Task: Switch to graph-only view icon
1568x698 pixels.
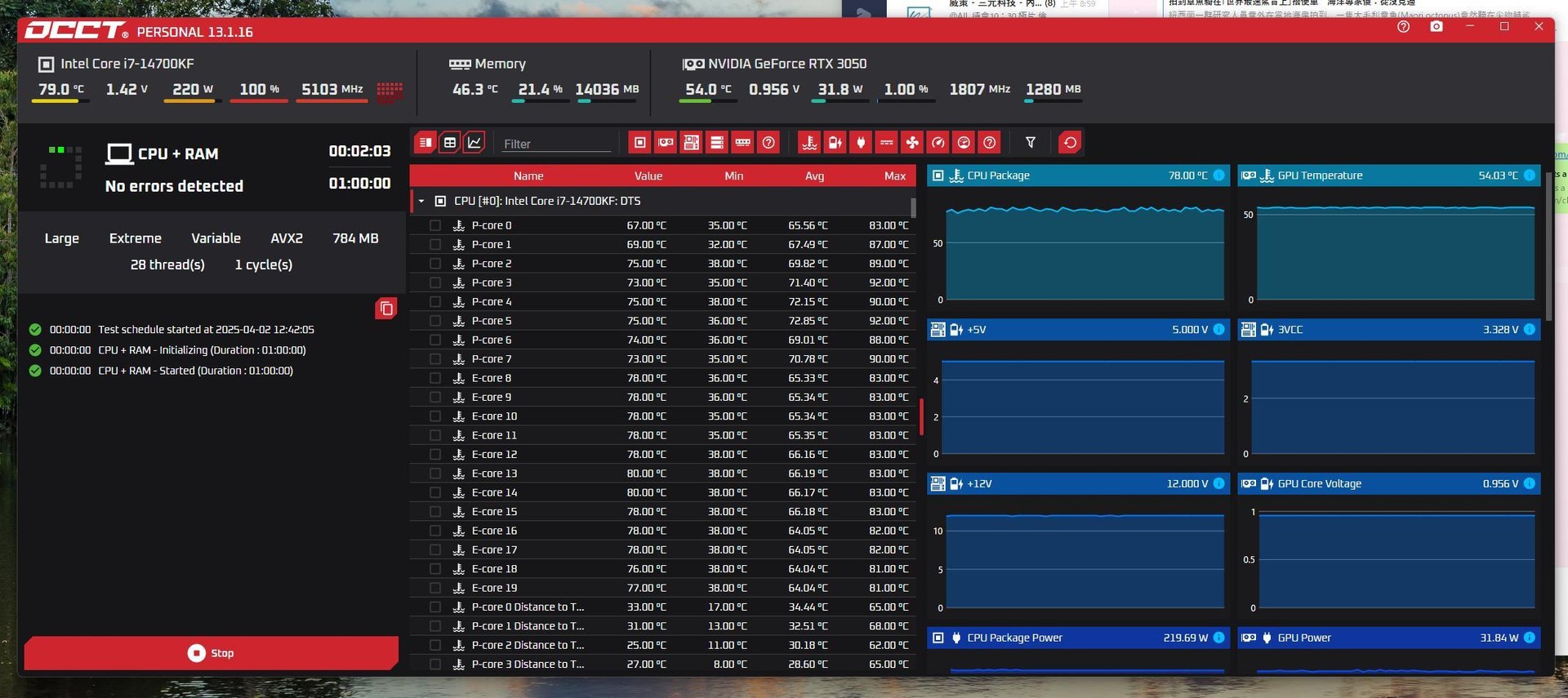Action: pos(474,143)
